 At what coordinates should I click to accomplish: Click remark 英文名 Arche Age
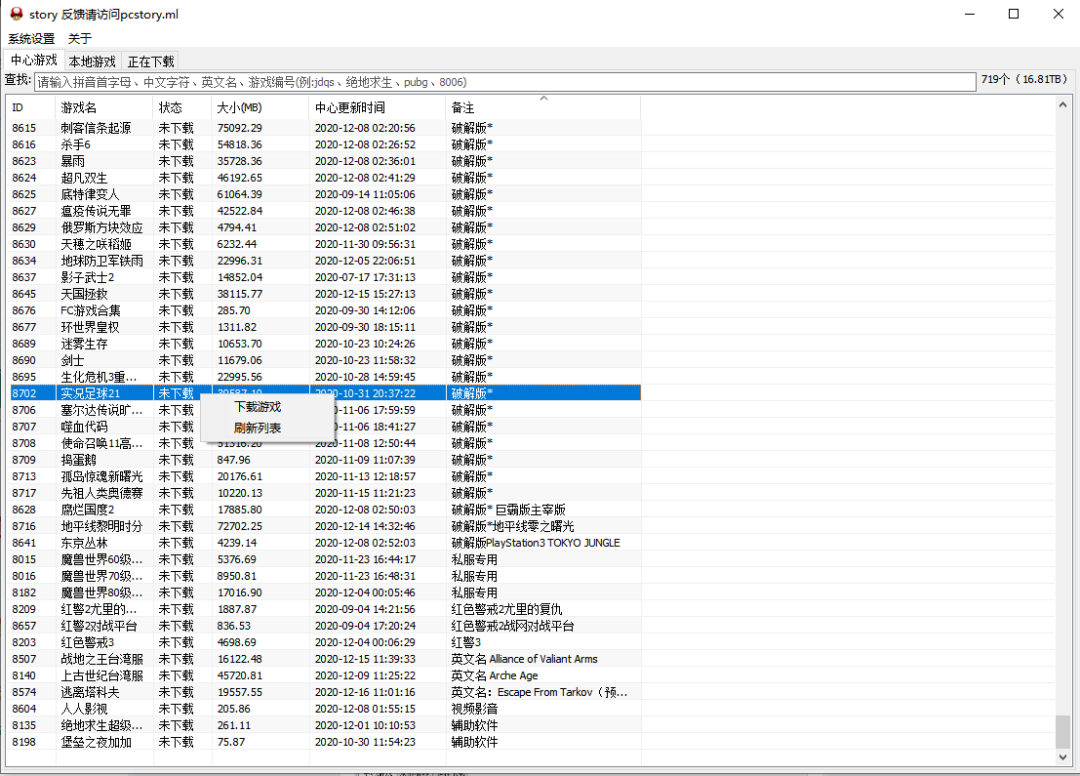tap(495, 675)
